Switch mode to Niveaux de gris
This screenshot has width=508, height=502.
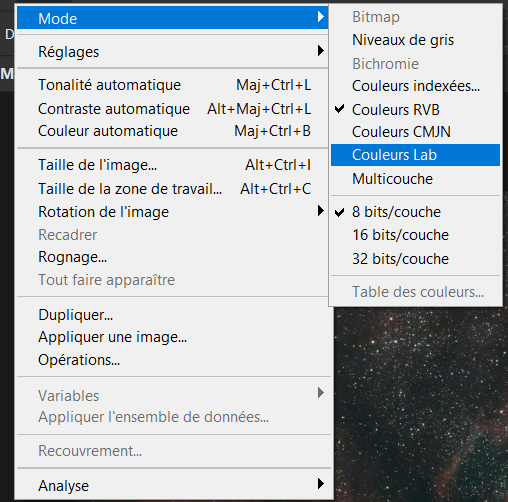click(x=415, y=40)
